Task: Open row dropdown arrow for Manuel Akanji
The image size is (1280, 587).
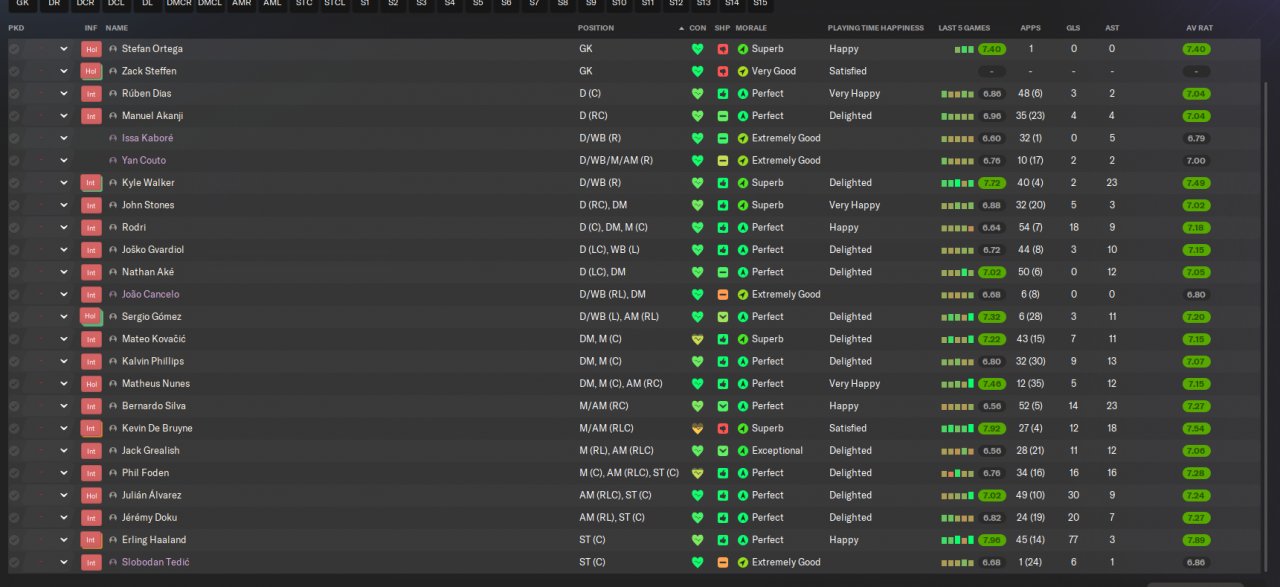Action: pos(64,116)
